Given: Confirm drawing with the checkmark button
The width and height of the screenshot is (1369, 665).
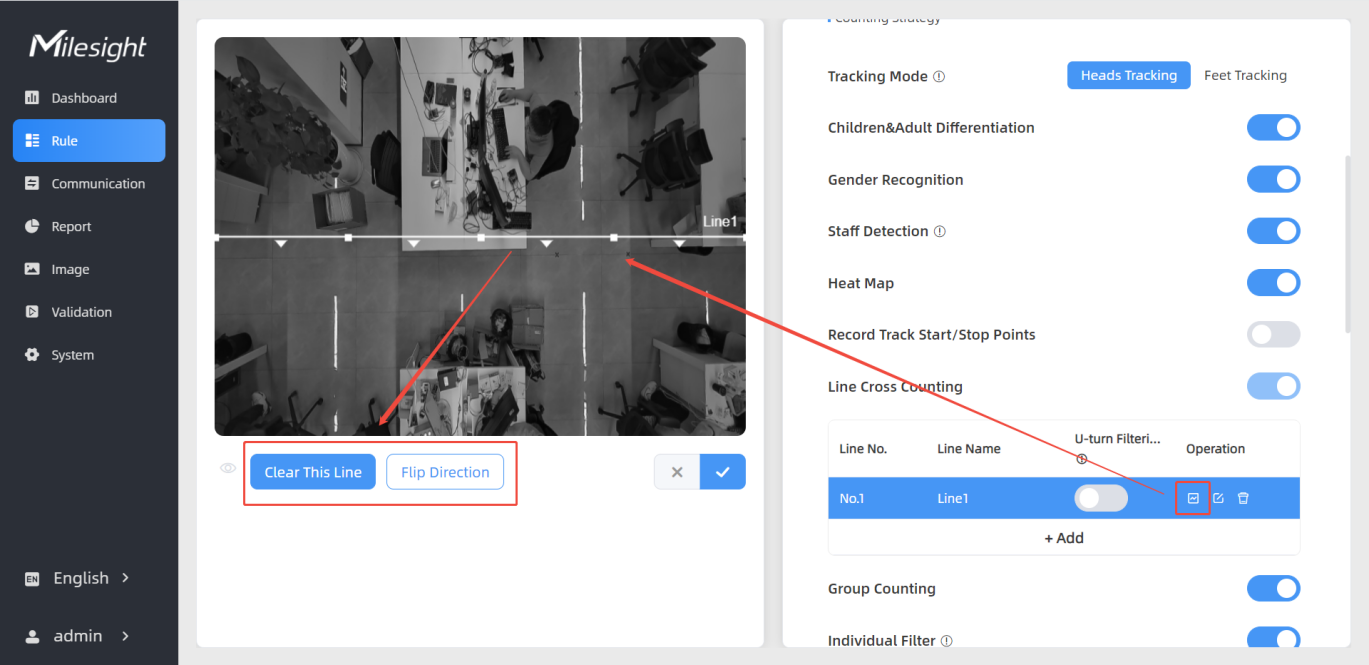Looking at the screenshot, I should (723, 472).
